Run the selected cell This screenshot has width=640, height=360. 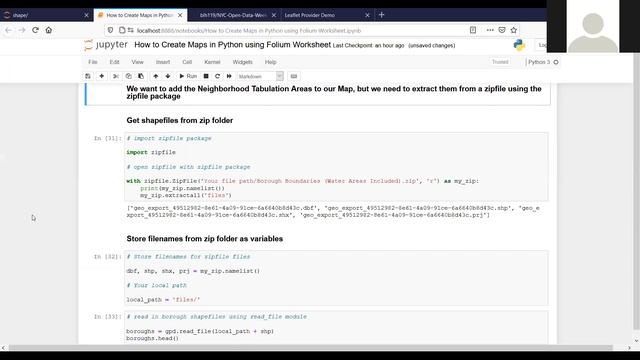click(x=188, y=76)
